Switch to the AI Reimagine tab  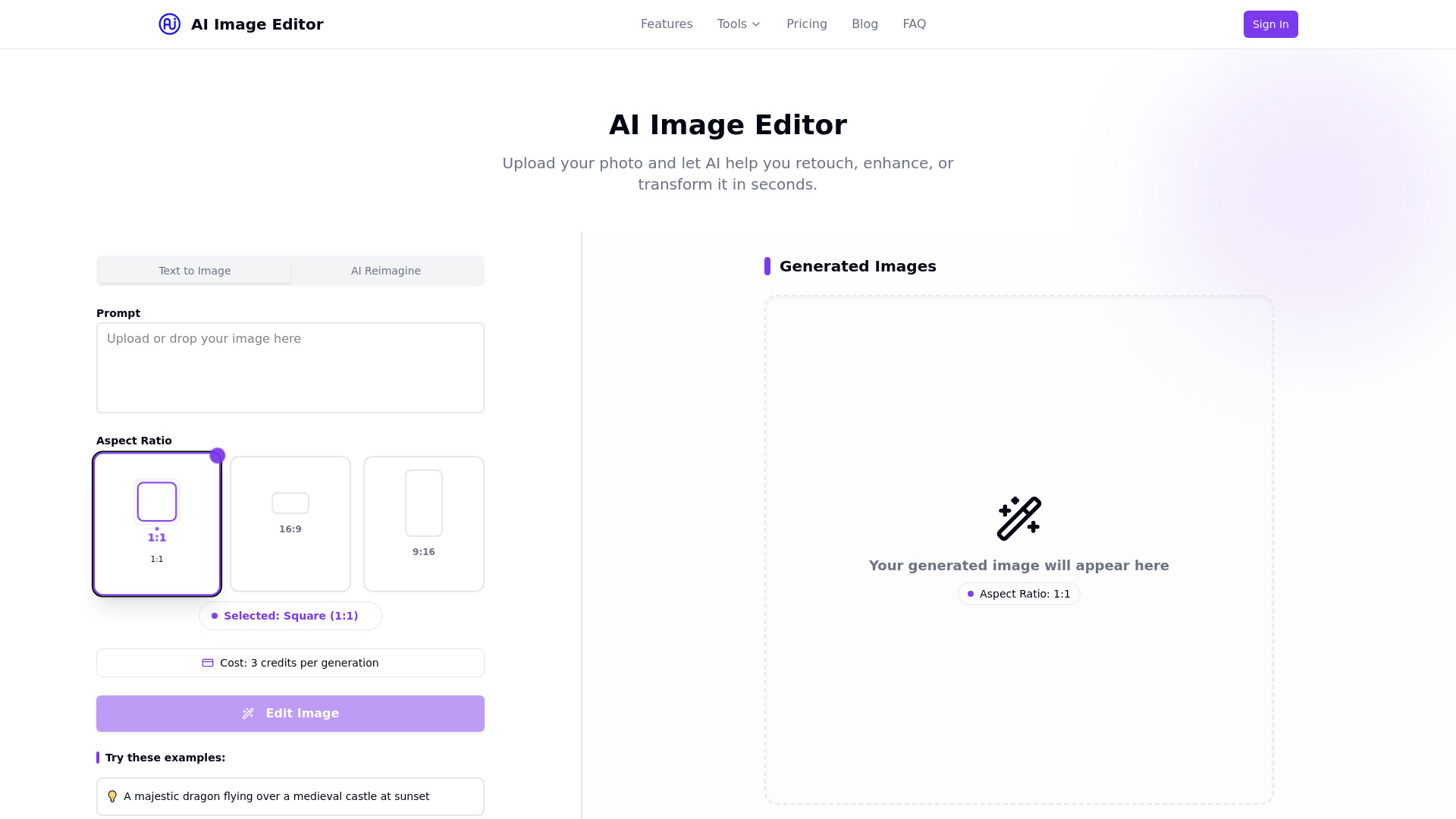386,270
